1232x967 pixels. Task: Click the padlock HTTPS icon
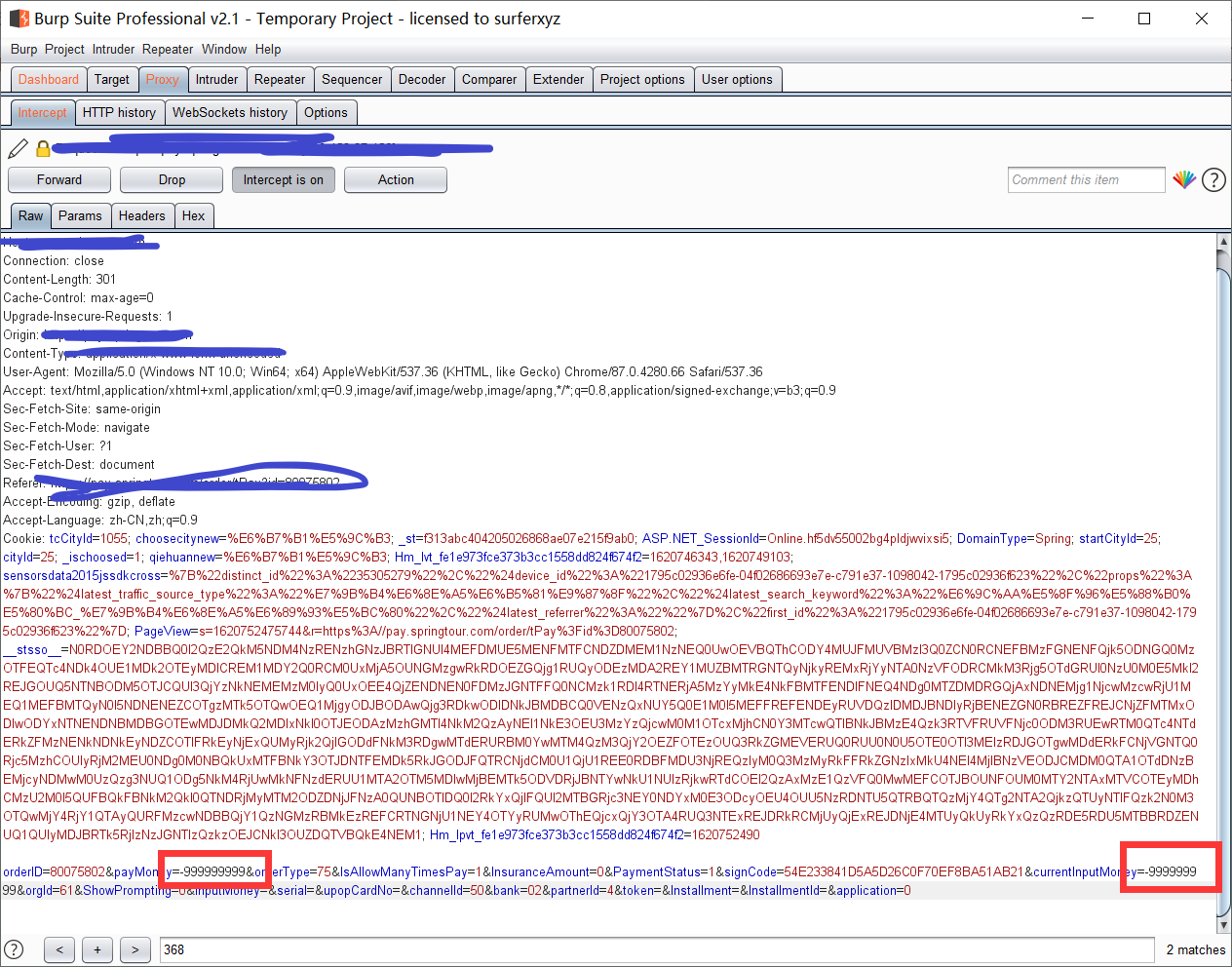pos(43,148)
